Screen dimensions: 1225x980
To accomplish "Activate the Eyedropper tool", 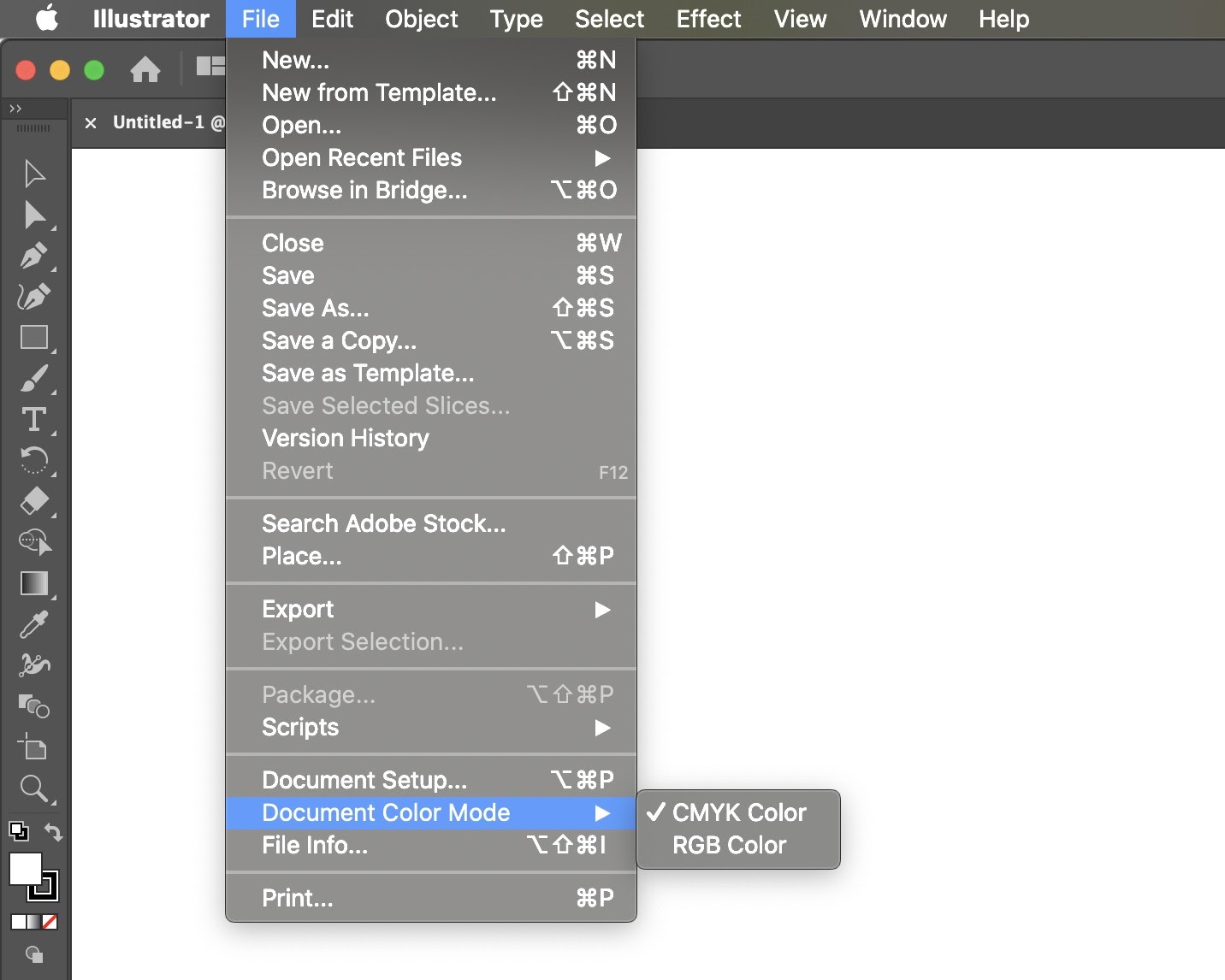I will 34,624.
